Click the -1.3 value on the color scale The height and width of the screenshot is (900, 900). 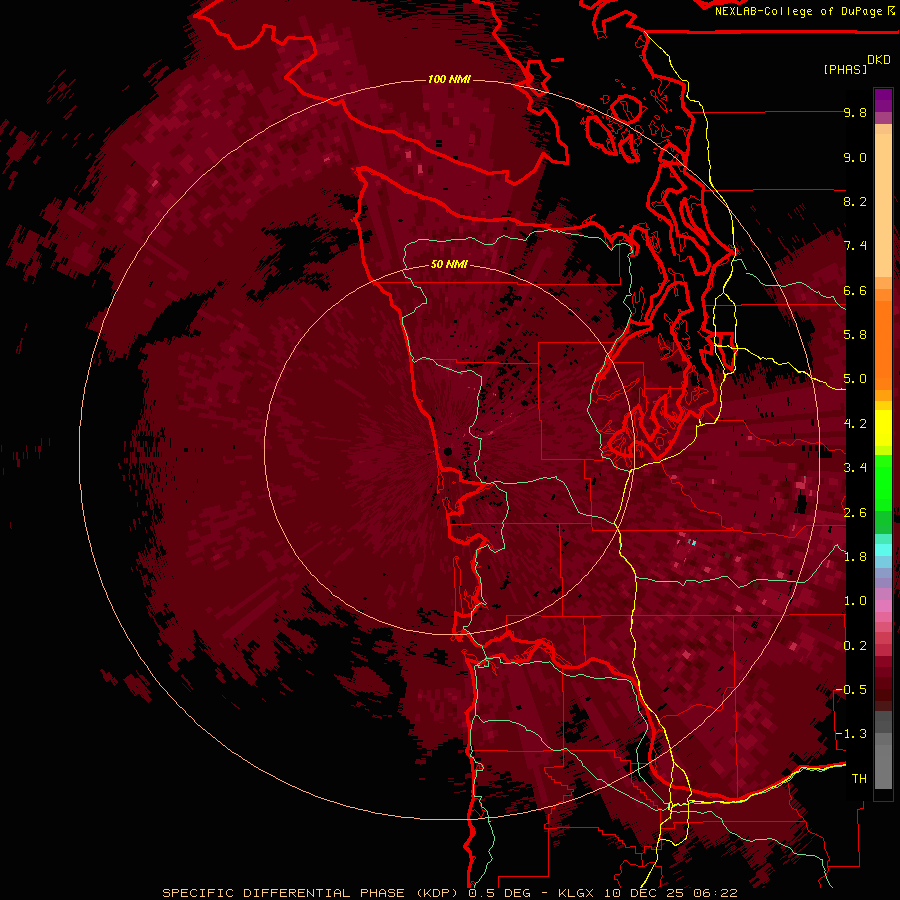coord(851,734)
